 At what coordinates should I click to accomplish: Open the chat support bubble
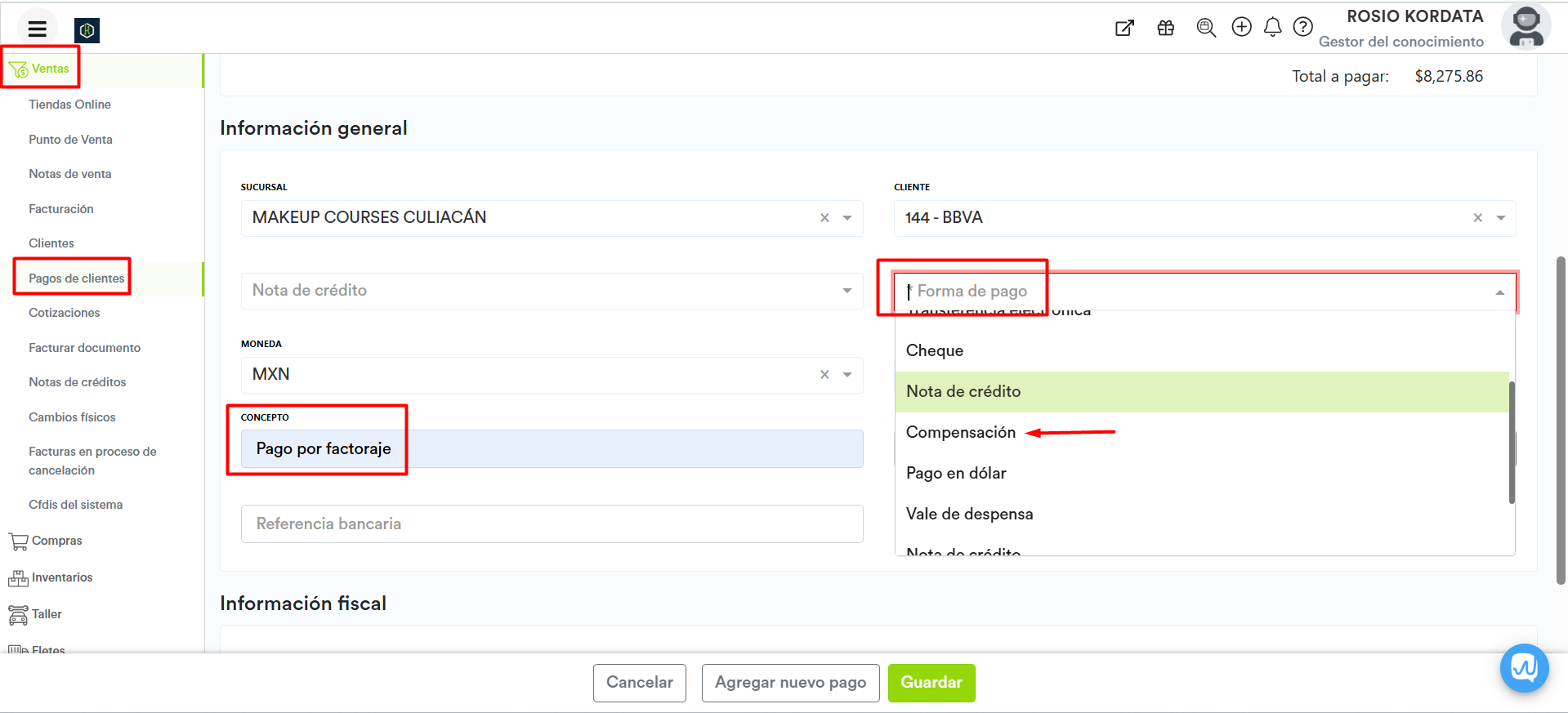point(1524,668)
